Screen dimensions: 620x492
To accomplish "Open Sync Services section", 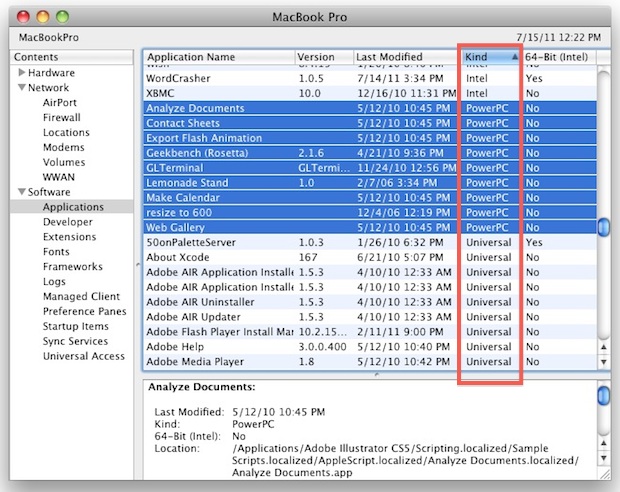I will click(75, 341).
